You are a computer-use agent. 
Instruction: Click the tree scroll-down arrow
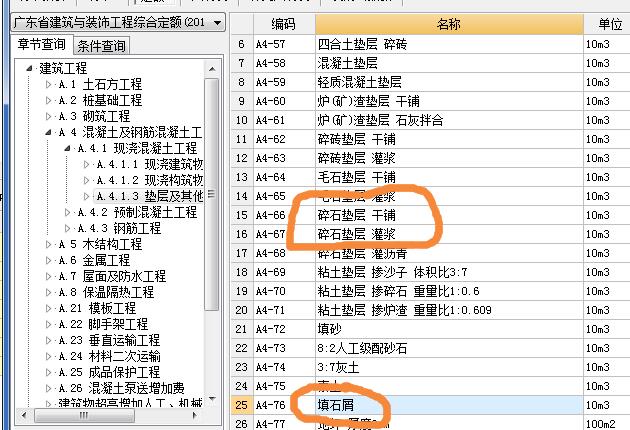(212, 399)
